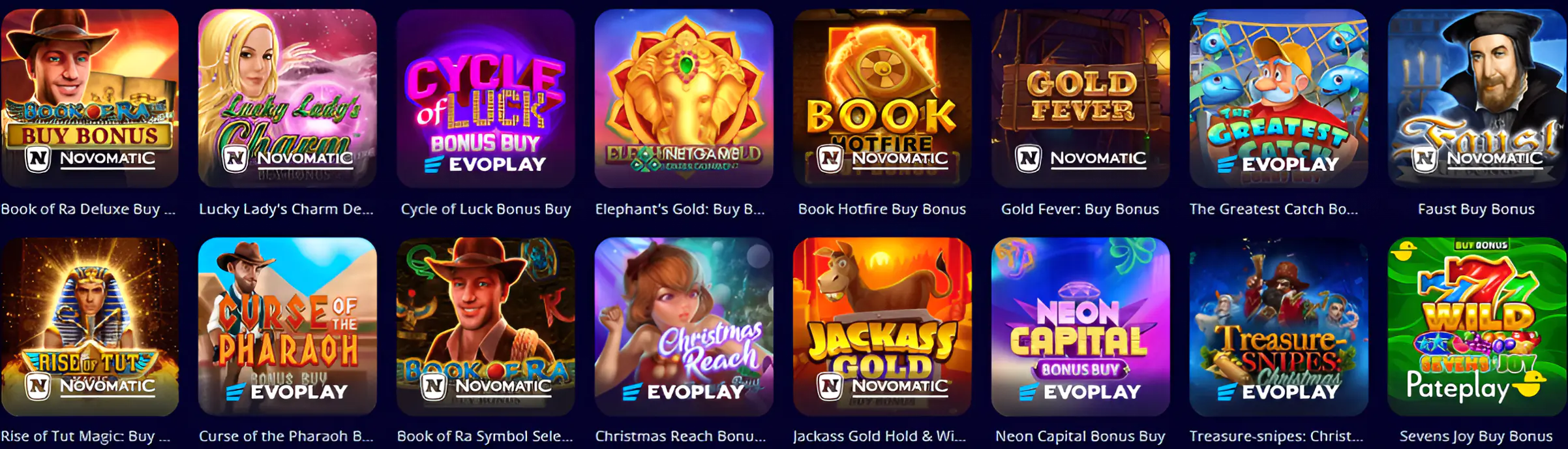Click the Faust Buy Bonus title link

click(1476, 209)
